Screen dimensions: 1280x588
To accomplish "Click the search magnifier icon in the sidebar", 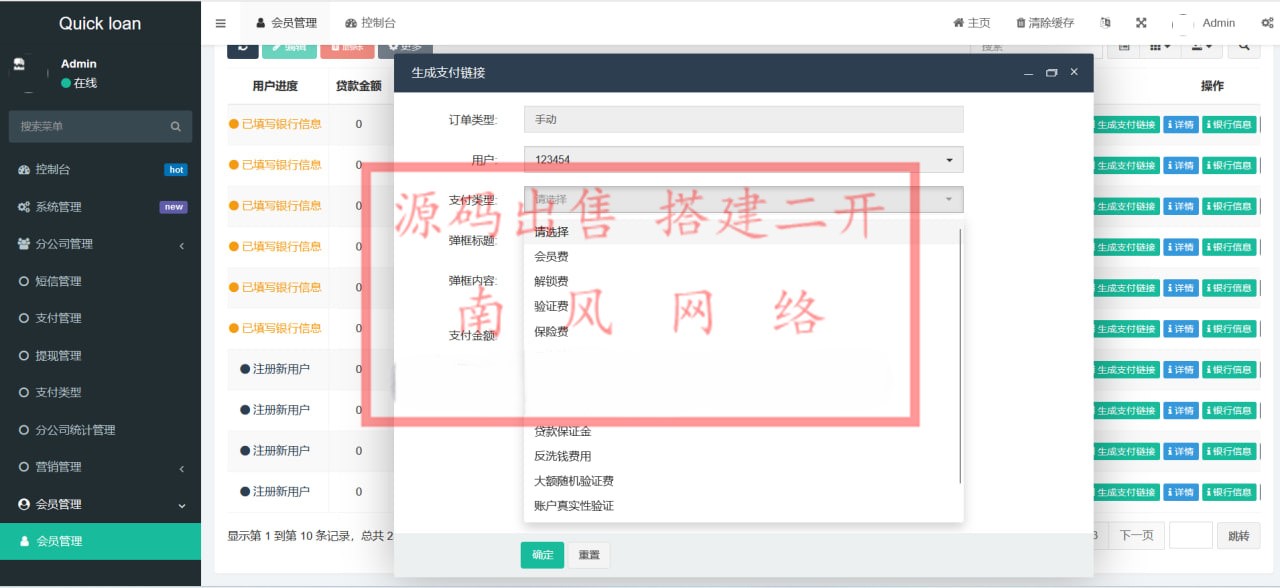I will point(175,126).
